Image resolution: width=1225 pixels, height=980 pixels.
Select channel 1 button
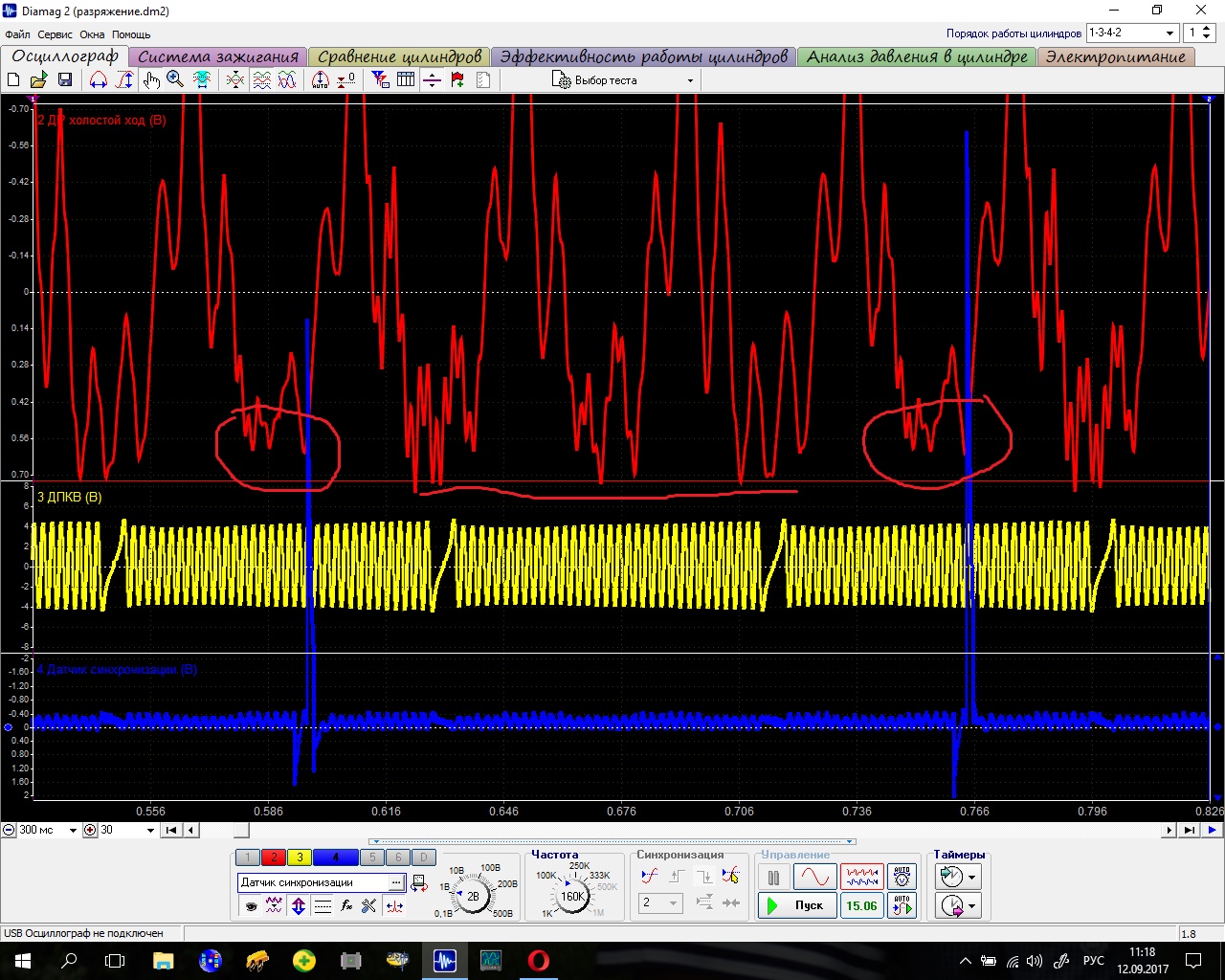(x=248, y=857)
